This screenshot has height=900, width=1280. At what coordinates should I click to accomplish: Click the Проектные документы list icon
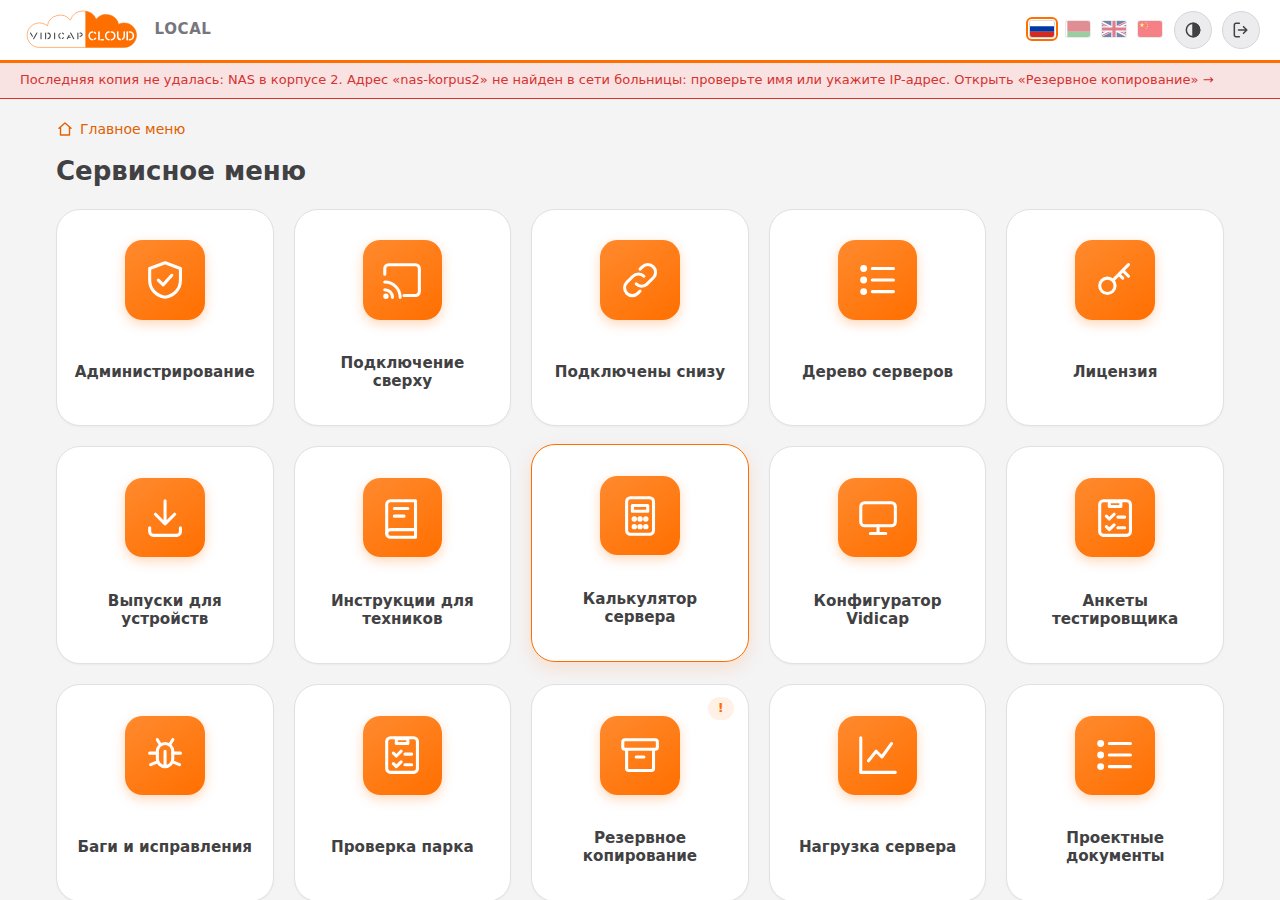pos(1115,755)
